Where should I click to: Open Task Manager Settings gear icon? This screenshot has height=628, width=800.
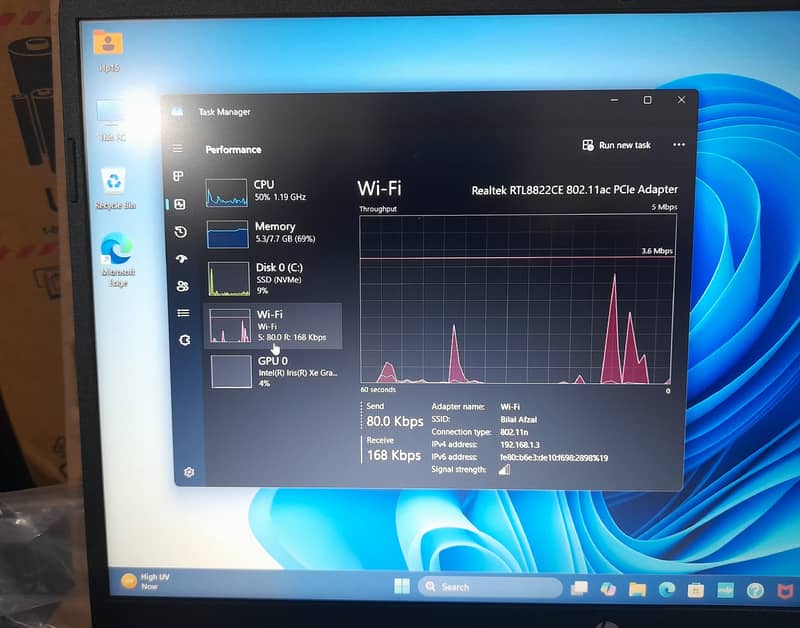click(189, 472)
